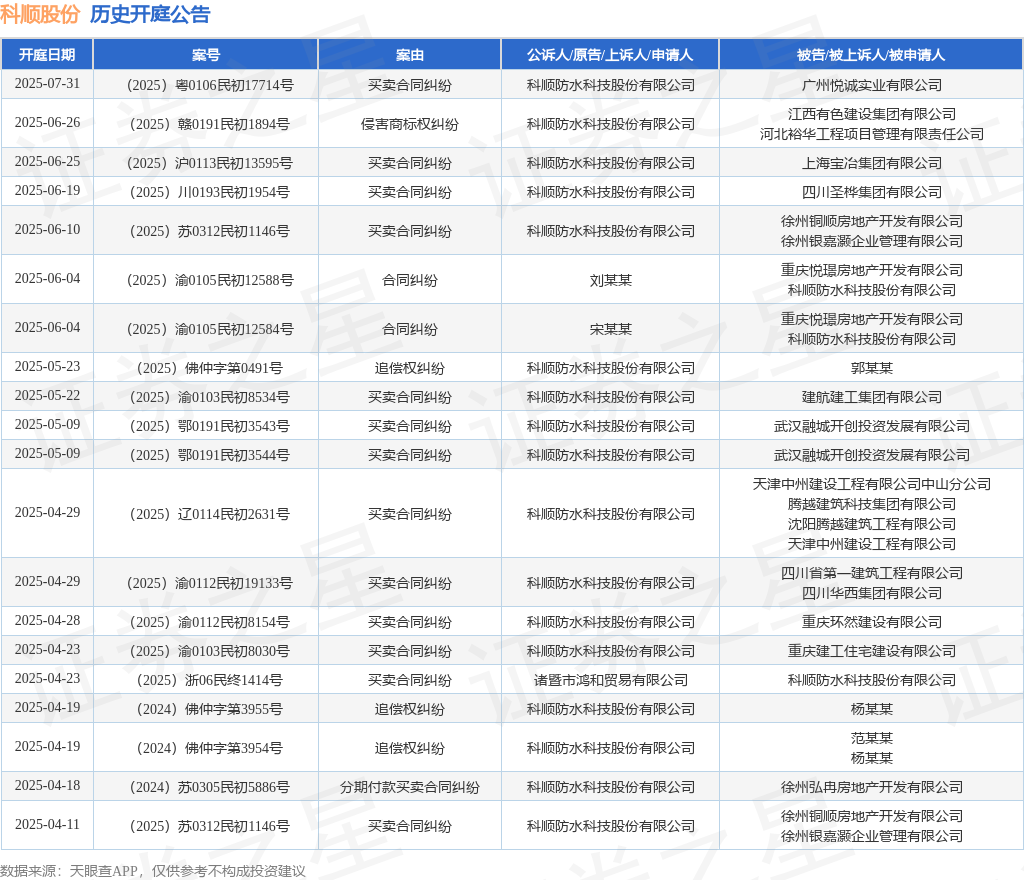The width and height of the screenshot is (1024, 880).
Task: Click defendant 建航建工集团有限公司
Action: pyautogui.click(x=872, y=397)
